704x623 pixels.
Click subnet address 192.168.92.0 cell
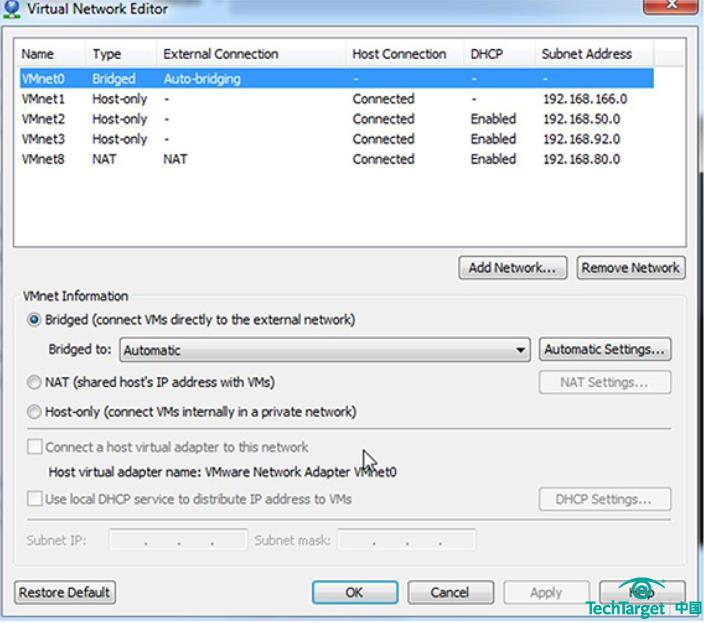(582, 140)
